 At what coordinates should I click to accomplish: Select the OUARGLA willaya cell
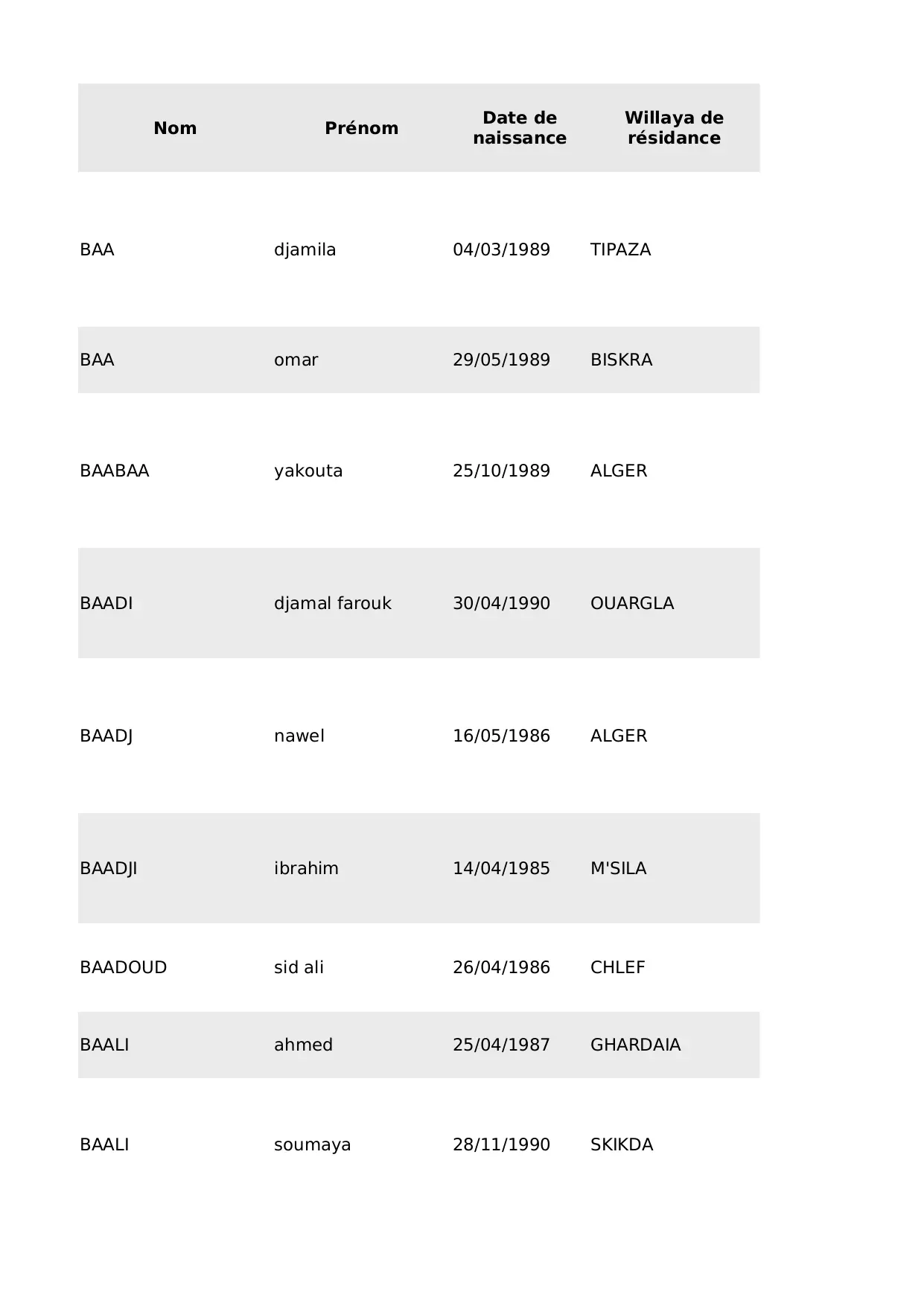click(x=631, y=603)
